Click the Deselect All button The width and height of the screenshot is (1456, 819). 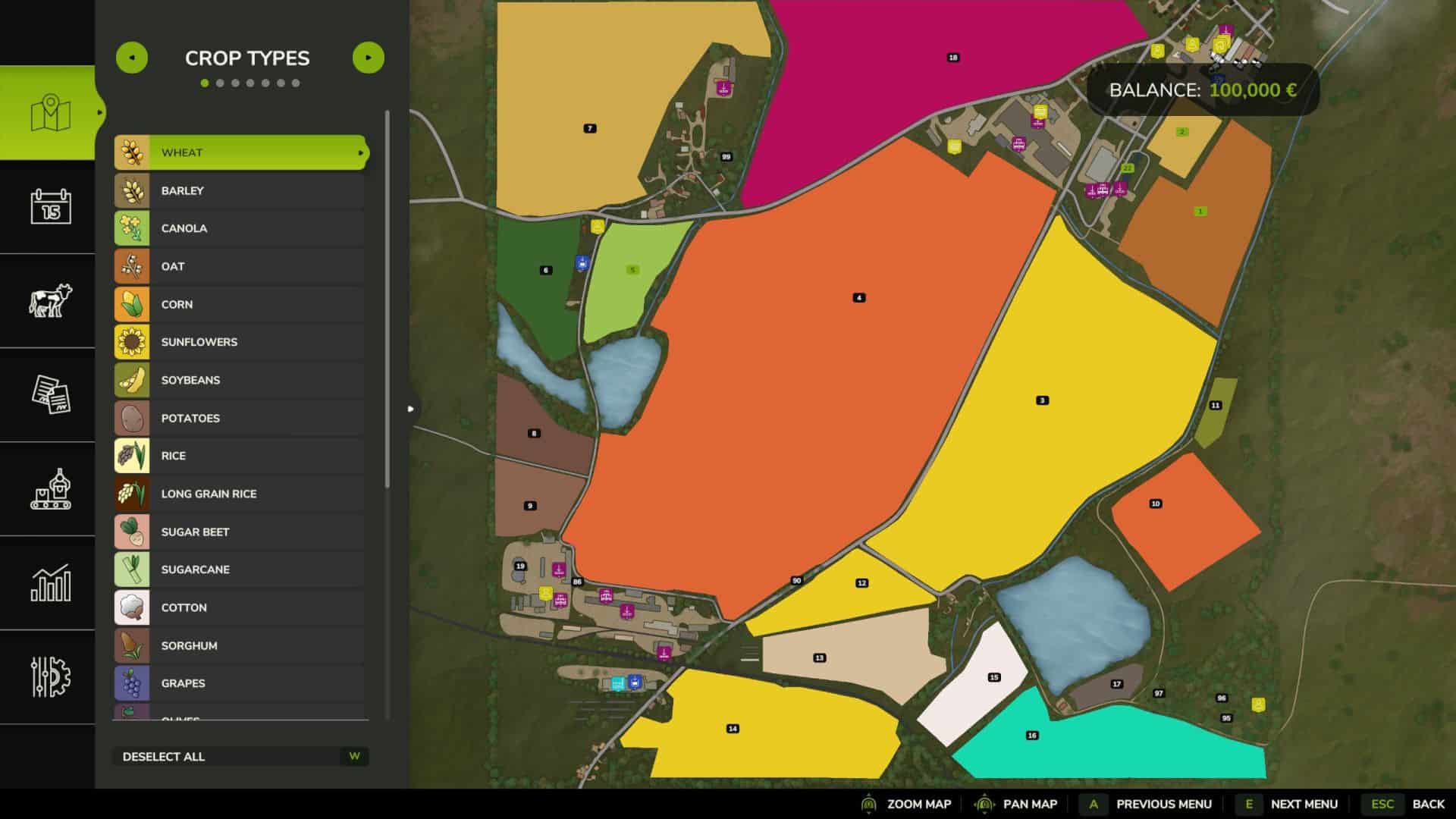(240, 756)
